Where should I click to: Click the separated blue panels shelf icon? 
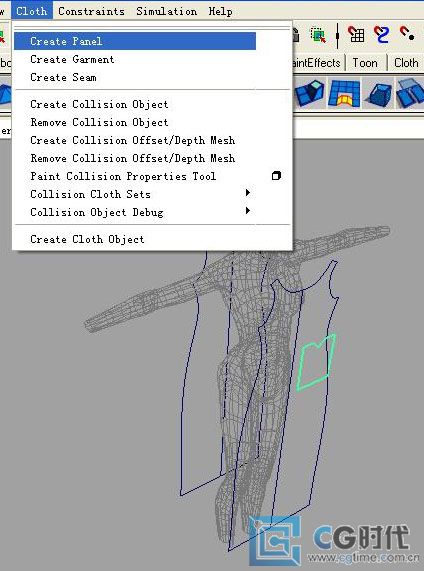(410, 93)
